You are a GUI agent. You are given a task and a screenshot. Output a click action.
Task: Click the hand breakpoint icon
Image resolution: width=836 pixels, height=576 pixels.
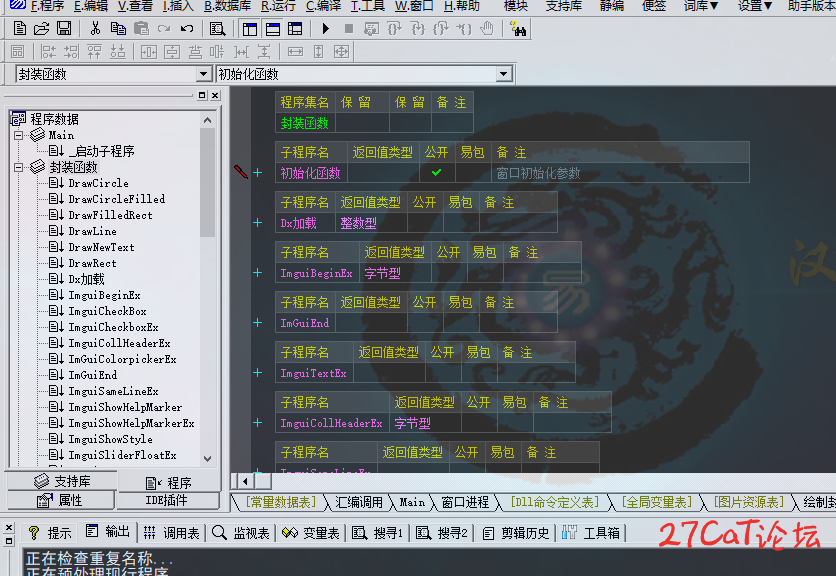[x=486, y=28]
